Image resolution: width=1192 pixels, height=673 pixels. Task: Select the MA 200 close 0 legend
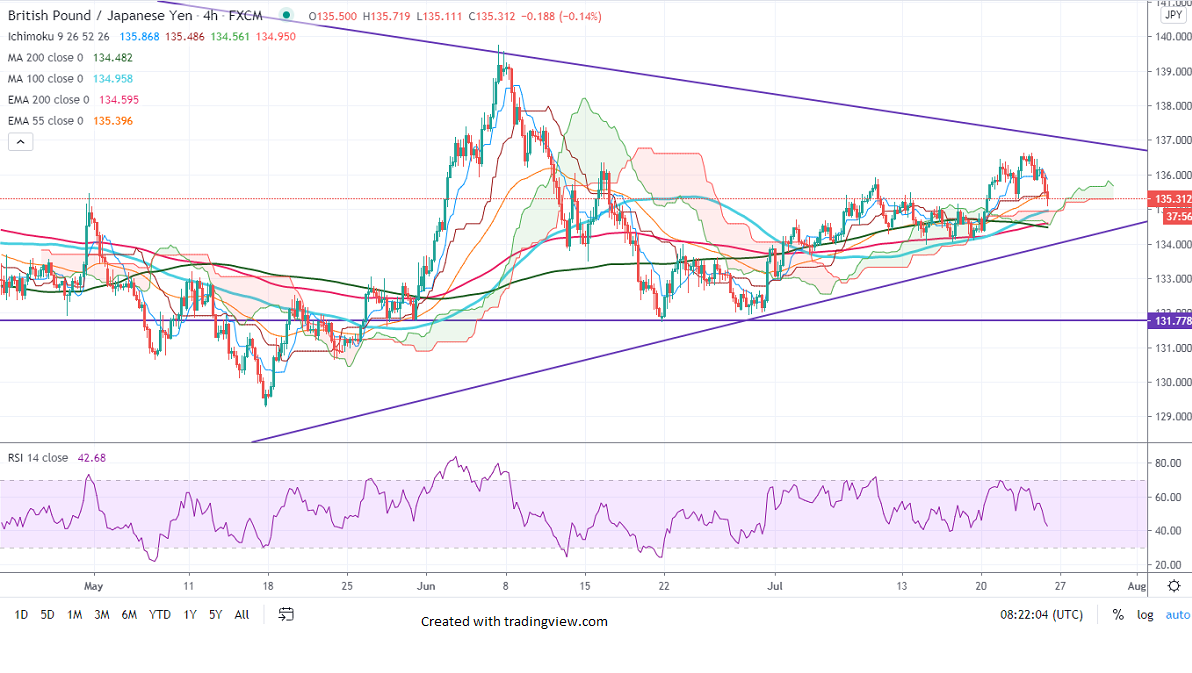[x=46, y=58]
